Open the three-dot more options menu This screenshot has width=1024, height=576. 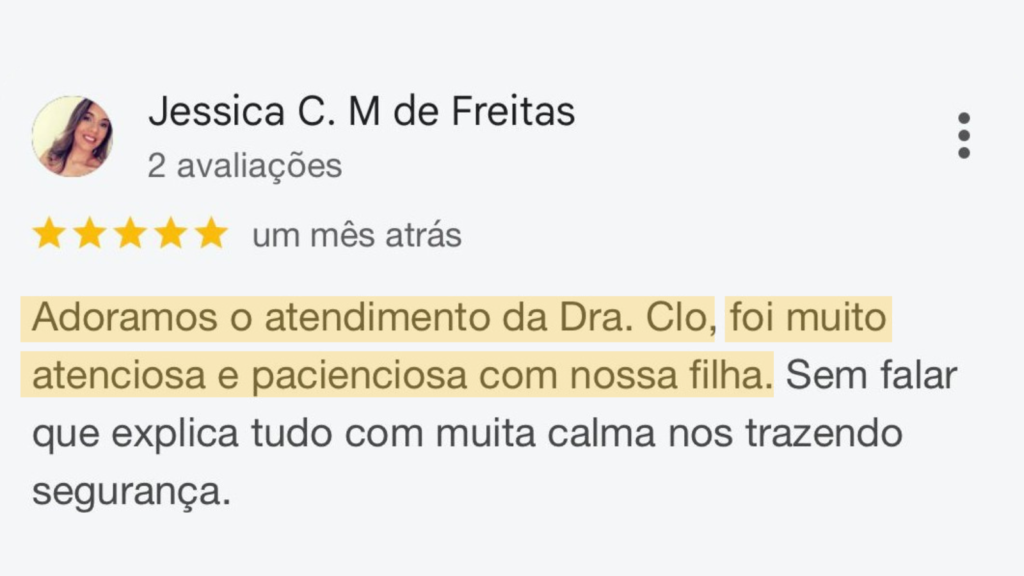point(963,135)
